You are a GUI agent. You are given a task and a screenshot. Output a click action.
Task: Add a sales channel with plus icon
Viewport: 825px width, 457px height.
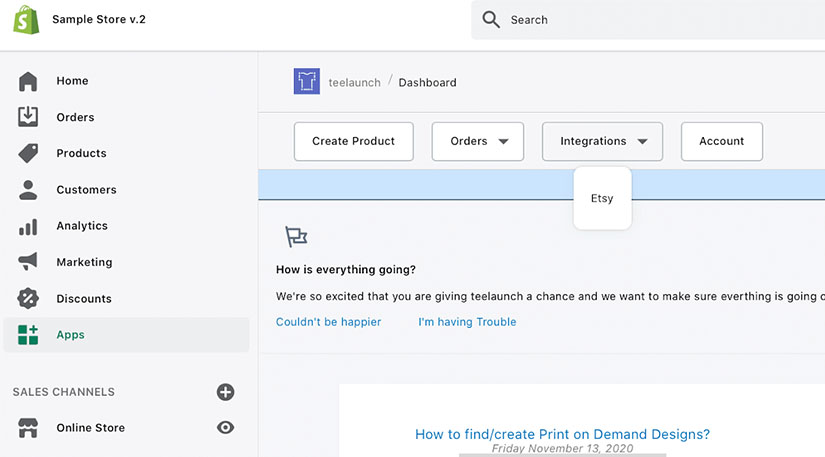click(x=225, y=392)
